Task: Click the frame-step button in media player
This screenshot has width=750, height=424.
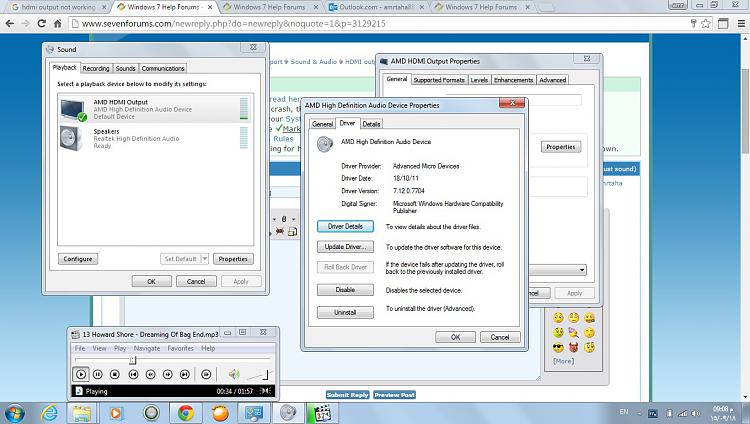Action: point(206,374)
